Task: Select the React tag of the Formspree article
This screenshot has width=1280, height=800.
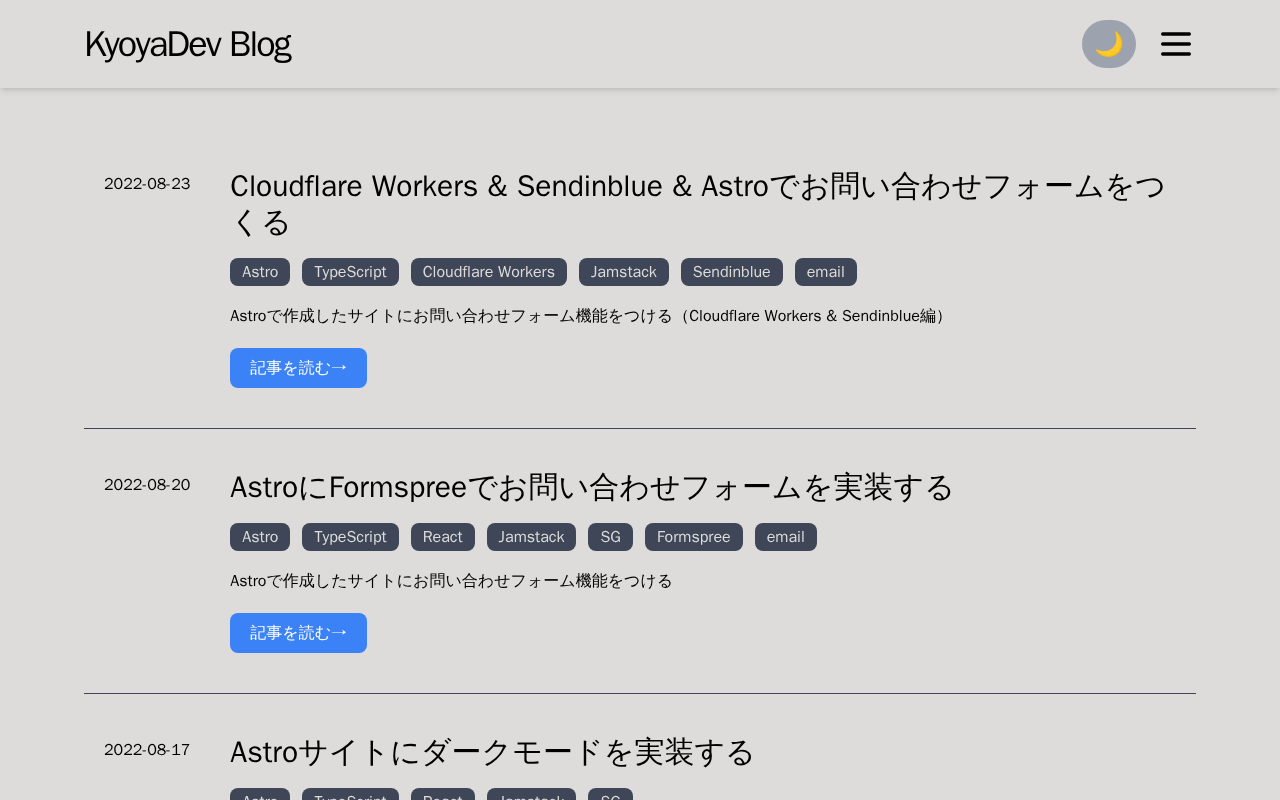Action: pos(442,537)
